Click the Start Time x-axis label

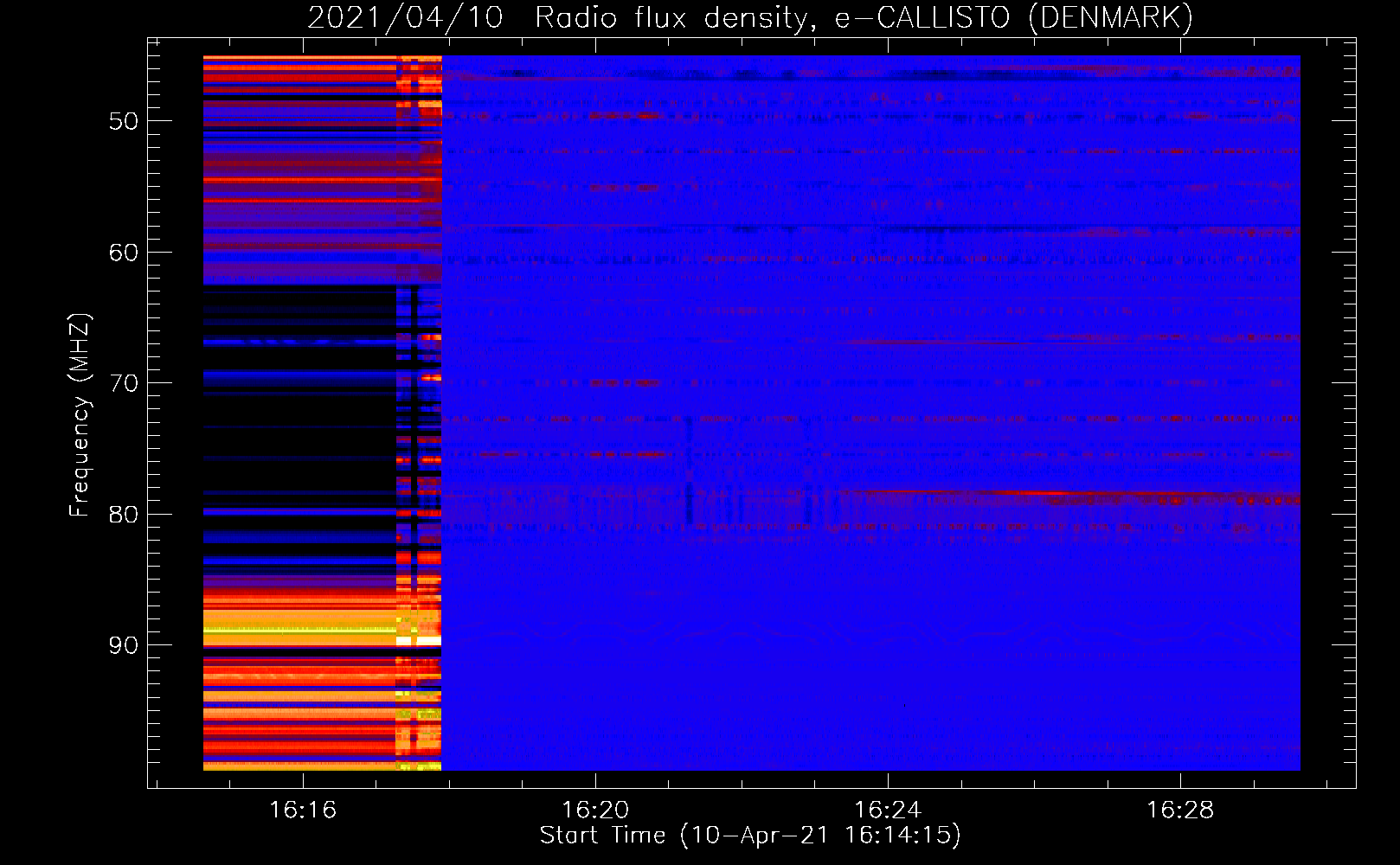coord(750,836)
